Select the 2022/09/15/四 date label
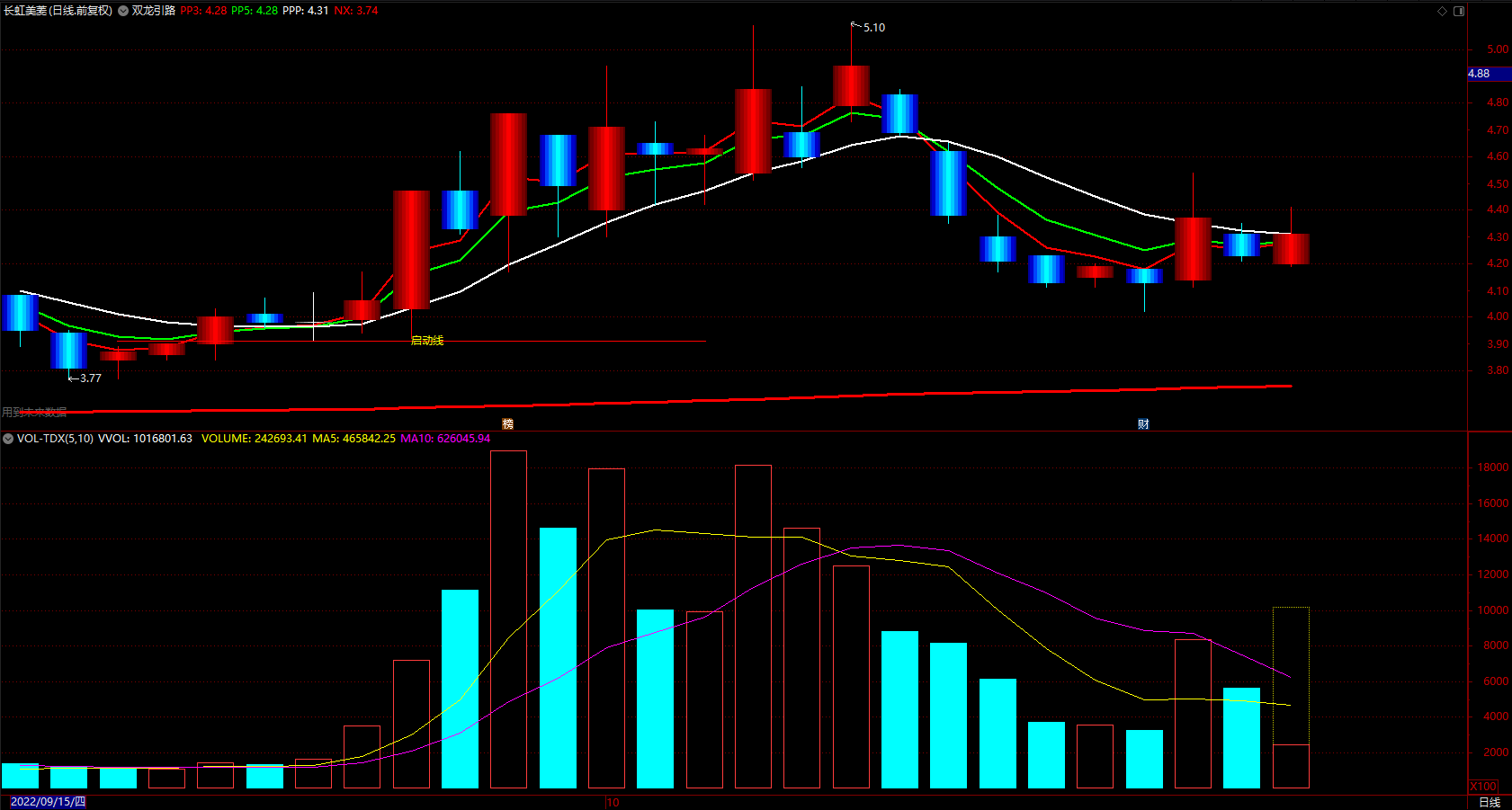Screen dimensions: 1512x810 [48, 802]
